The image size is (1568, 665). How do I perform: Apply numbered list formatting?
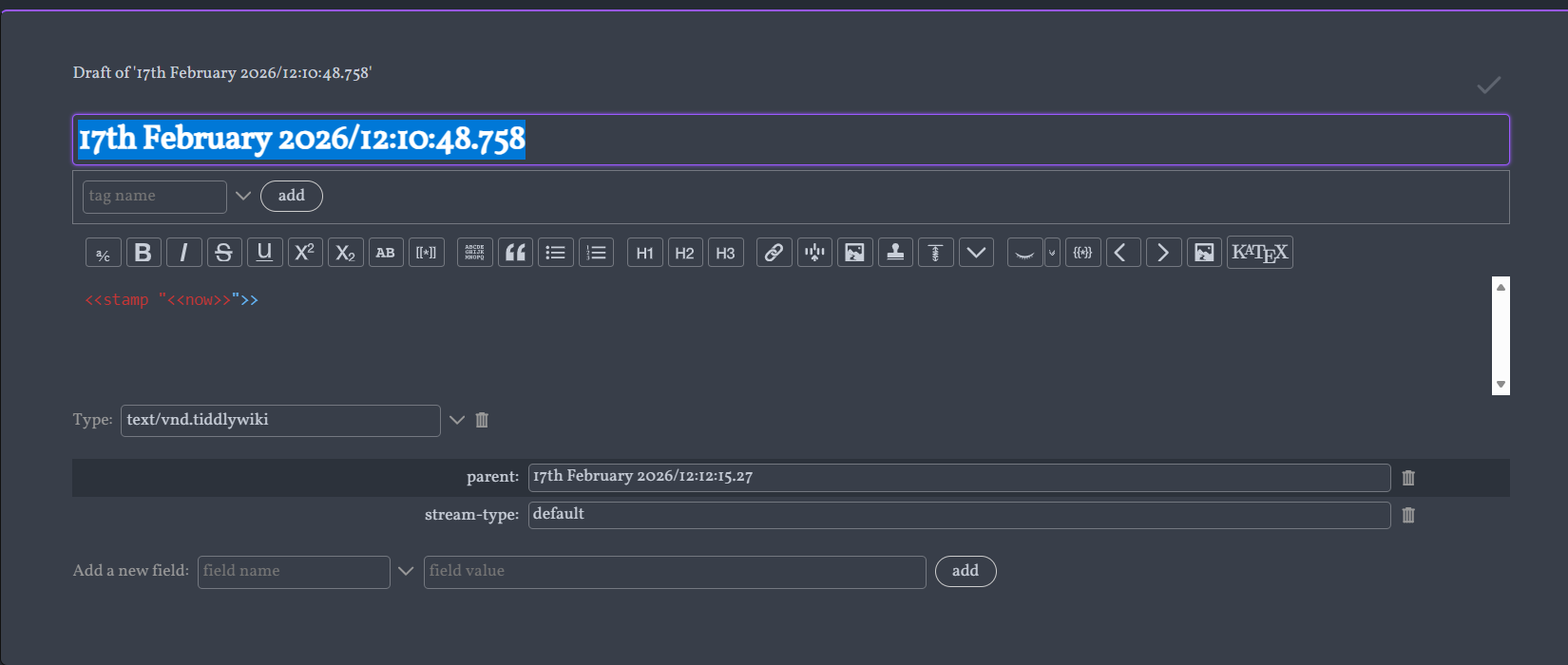pos(596,253)
